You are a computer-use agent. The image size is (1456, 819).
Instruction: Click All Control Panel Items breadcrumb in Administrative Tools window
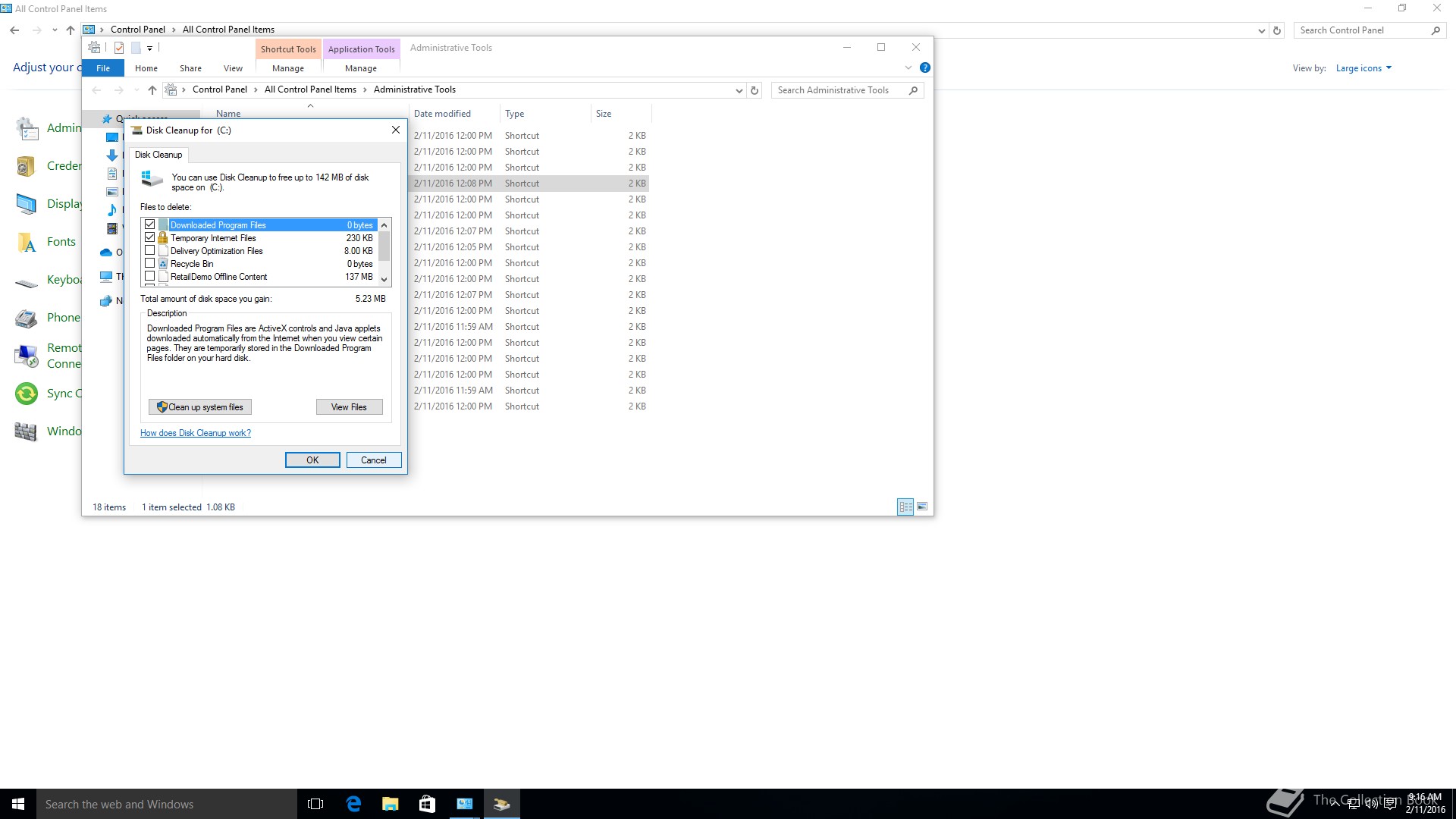310,89
